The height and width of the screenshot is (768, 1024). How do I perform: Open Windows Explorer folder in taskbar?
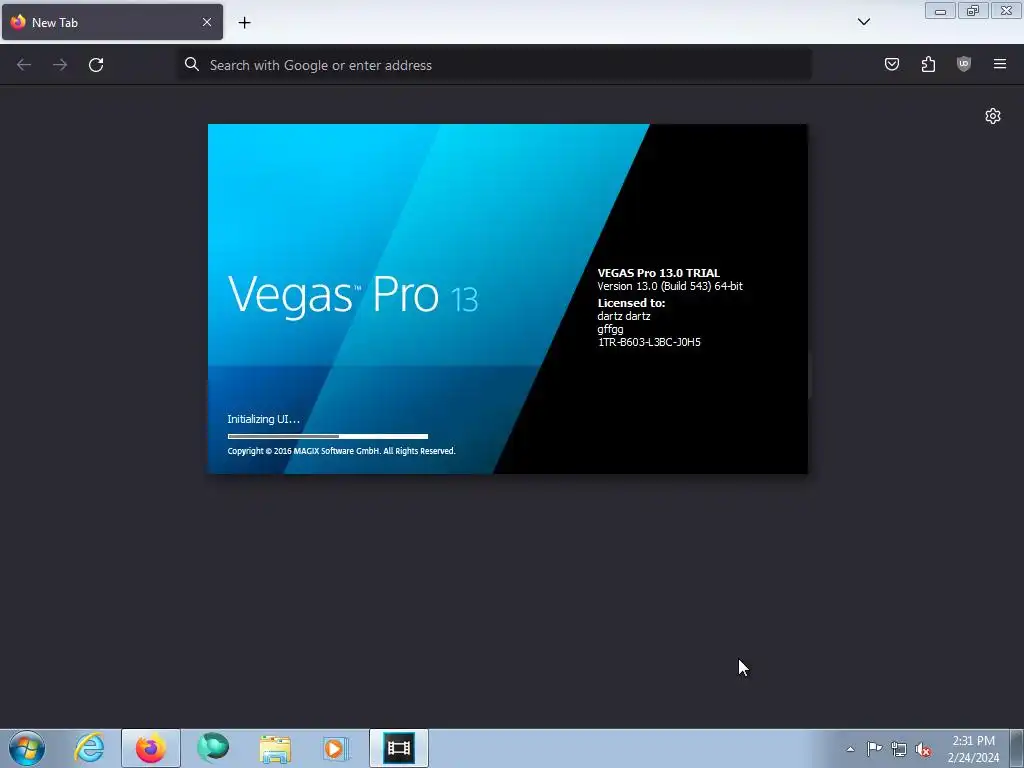coord(275,748)
